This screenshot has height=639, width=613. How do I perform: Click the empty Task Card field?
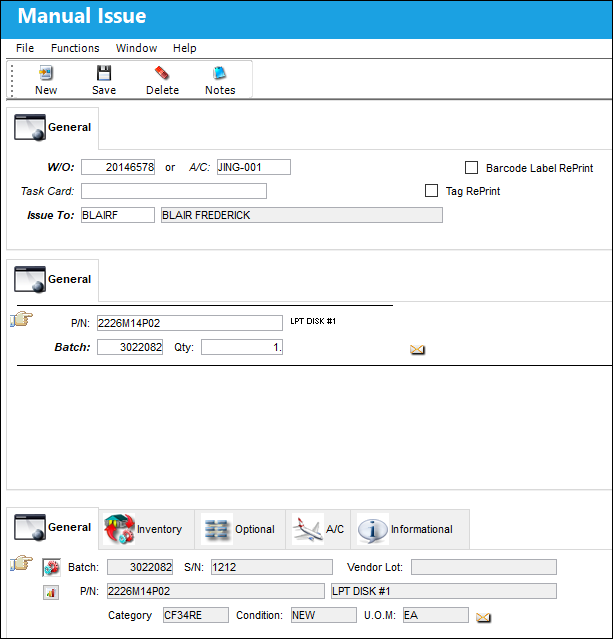coord(174,191)
